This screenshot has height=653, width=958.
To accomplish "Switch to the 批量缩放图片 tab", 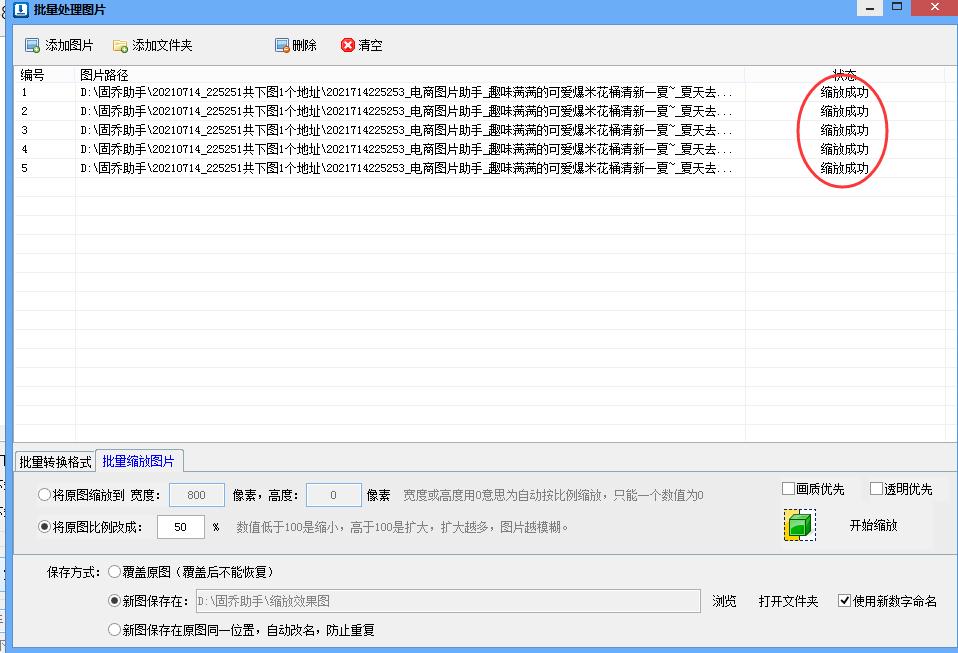I will [x=139, y=460].
